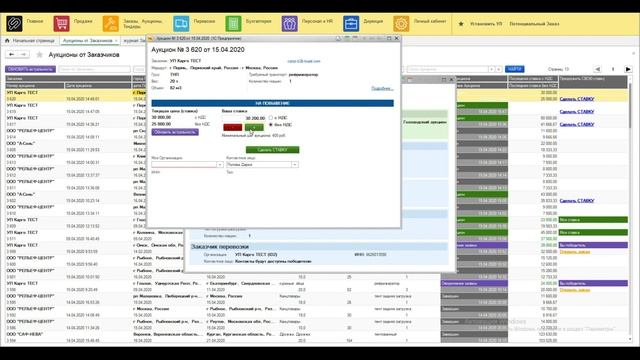
Task: Open the Персонал и HR people icon
Action: point(289,24)
